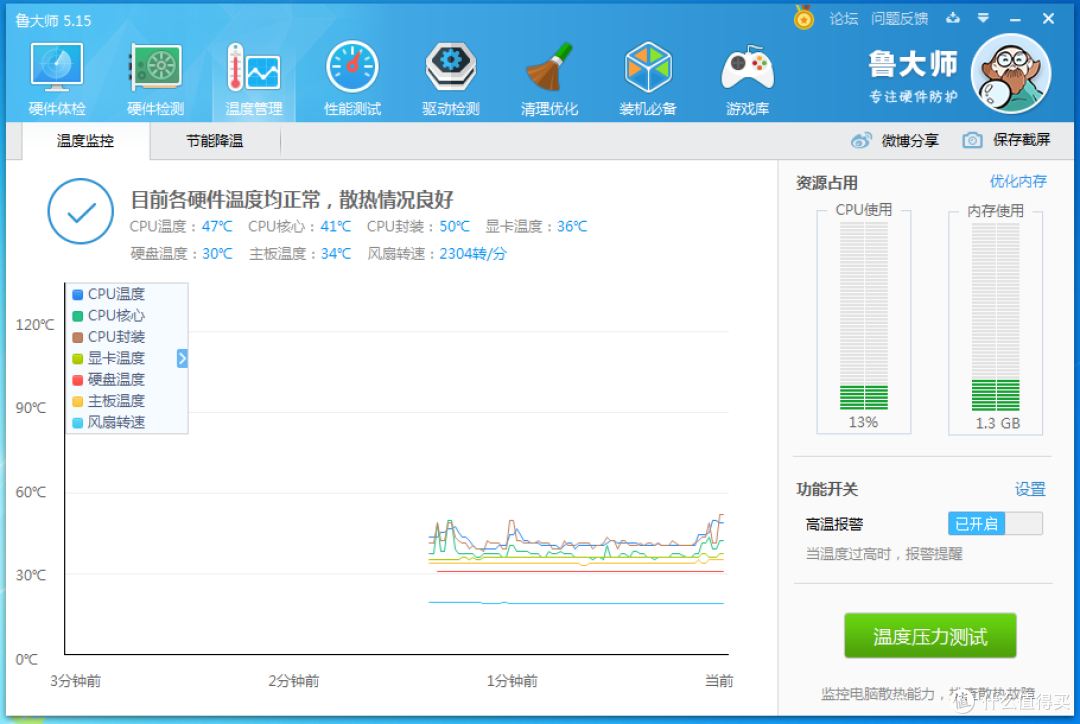The image size is (1080, 724).
Task: Click 显卡温度 36℃ reading
Action: [536, 226]
